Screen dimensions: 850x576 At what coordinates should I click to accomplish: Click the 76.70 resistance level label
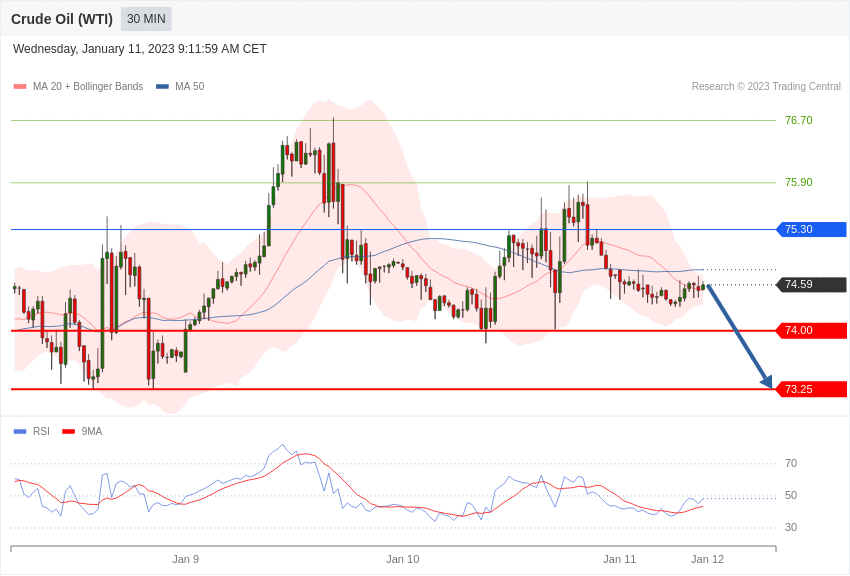pyautogui.click(x=799, y=120)
